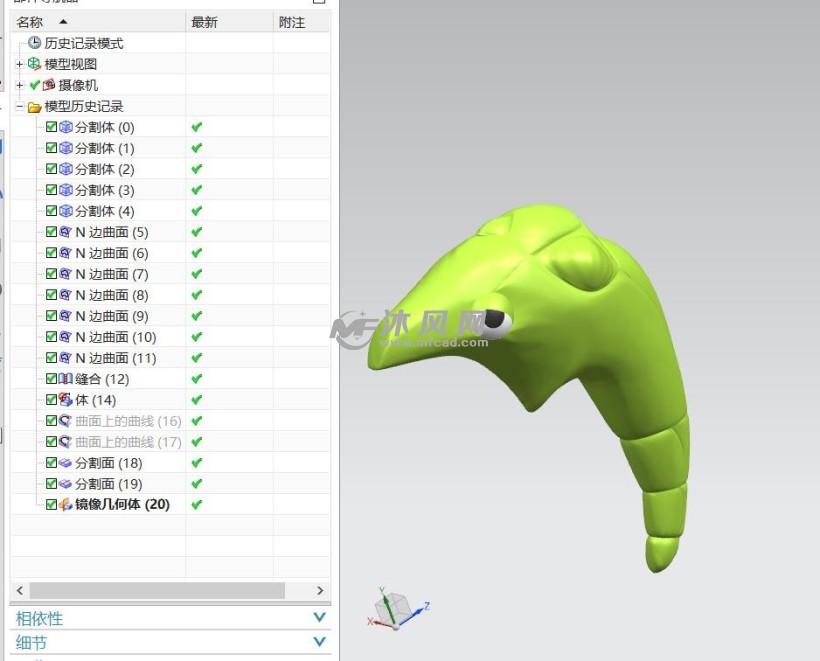Click the 曲面上的曲线 (16) curve icon

pos(65,420)
